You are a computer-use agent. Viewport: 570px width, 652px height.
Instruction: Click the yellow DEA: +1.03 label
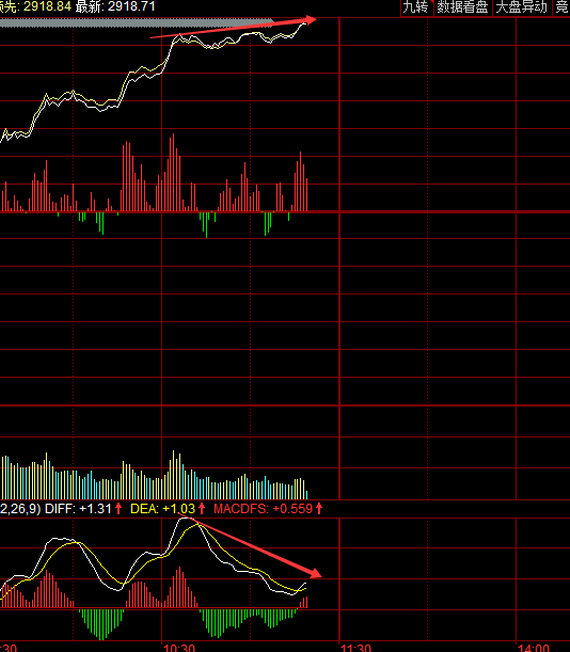[x=163, y=509]
